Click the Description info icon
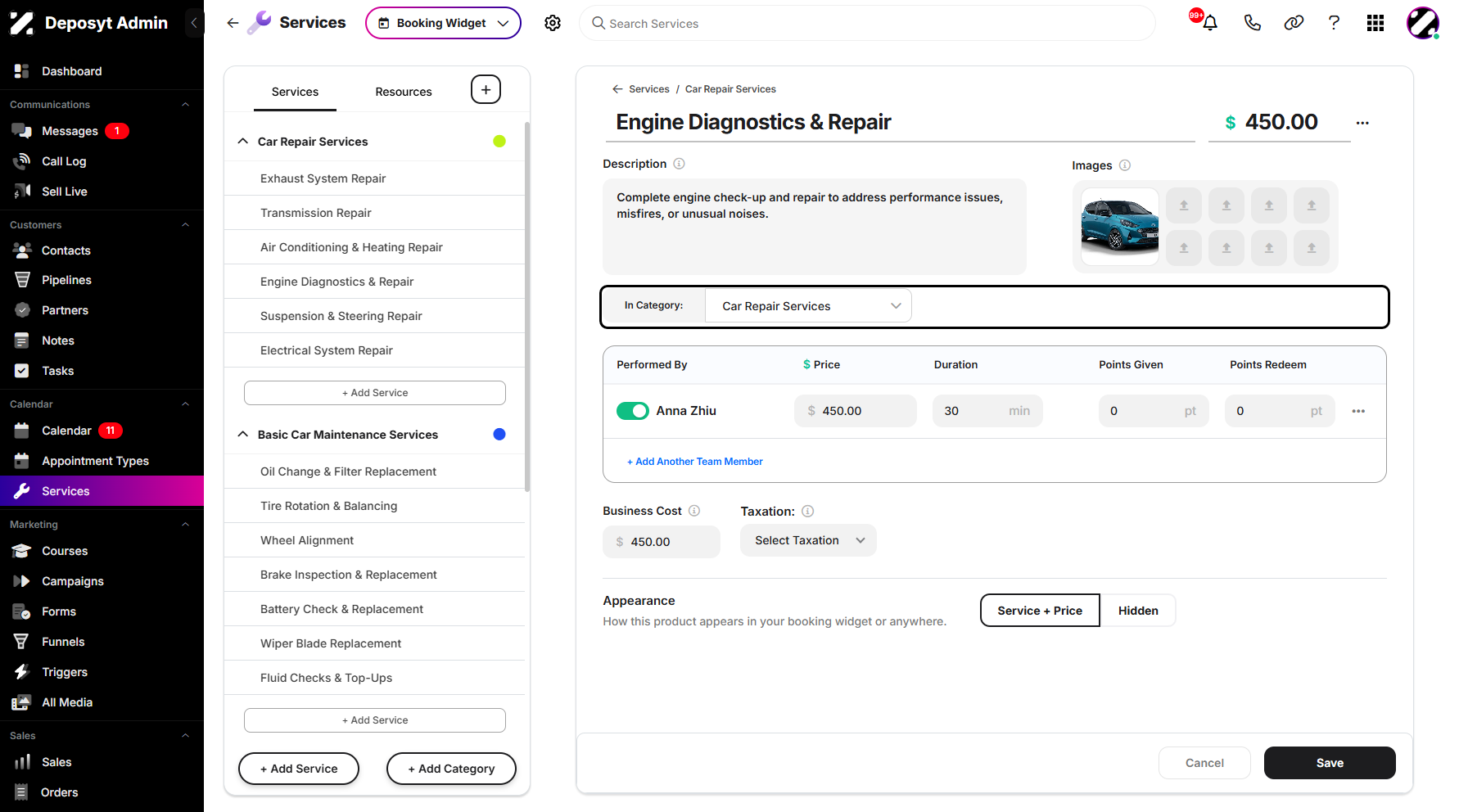Viewport: 1459px width, 812px height. 679,164
